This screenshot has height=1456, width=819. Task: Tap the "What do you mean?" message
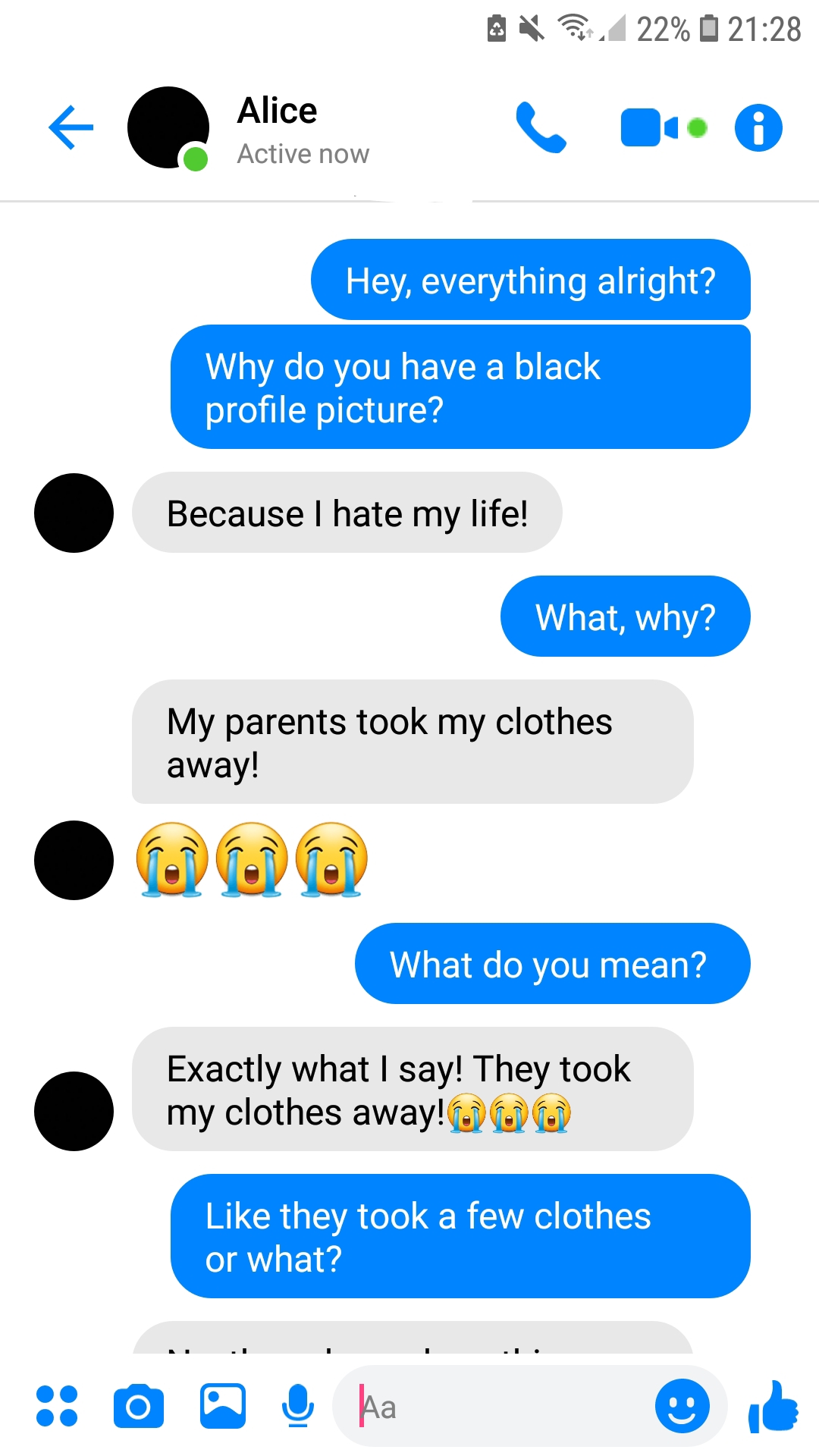553,964
